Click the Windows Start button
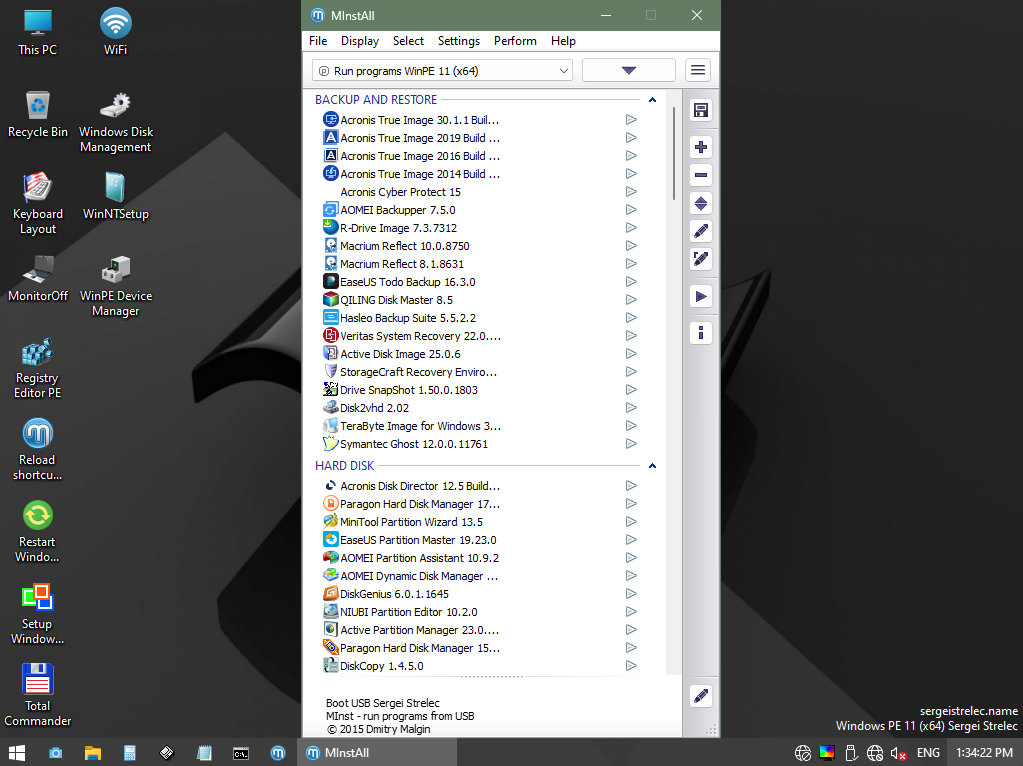Screen dimensions: 1023x766 coord(17,753)
